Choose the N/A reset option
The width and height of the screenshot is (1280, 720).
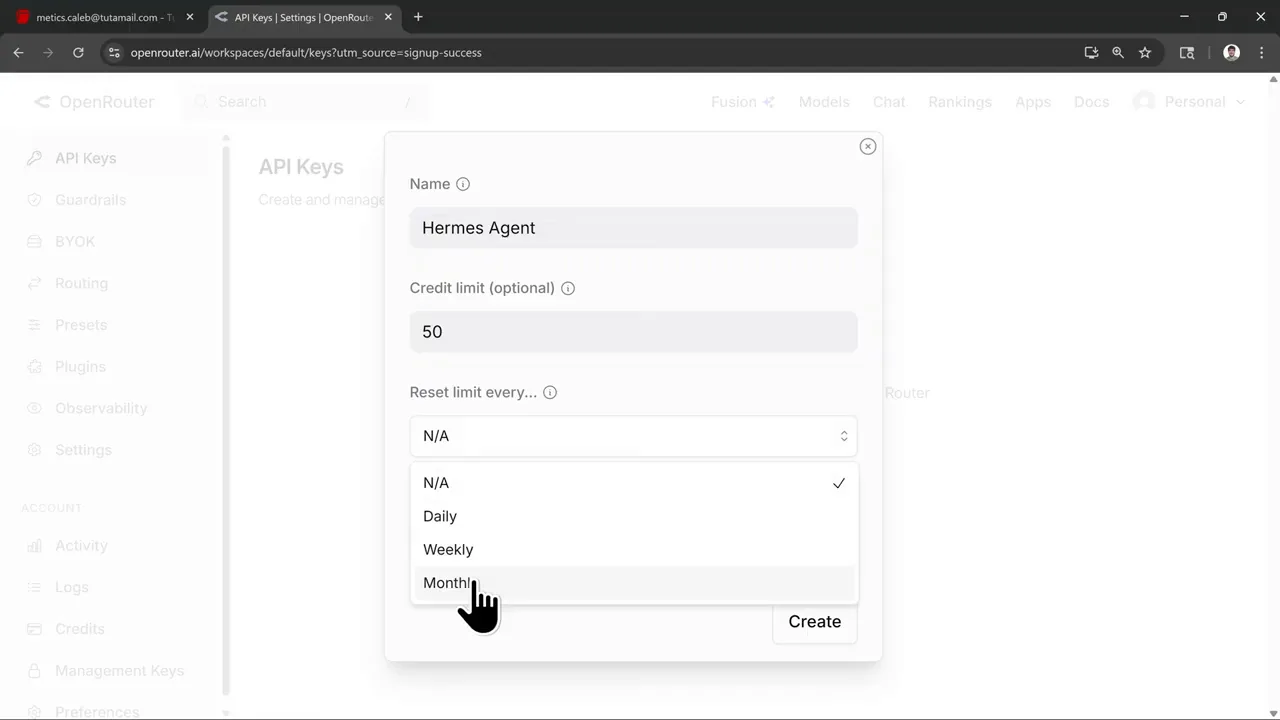(633, 483)
